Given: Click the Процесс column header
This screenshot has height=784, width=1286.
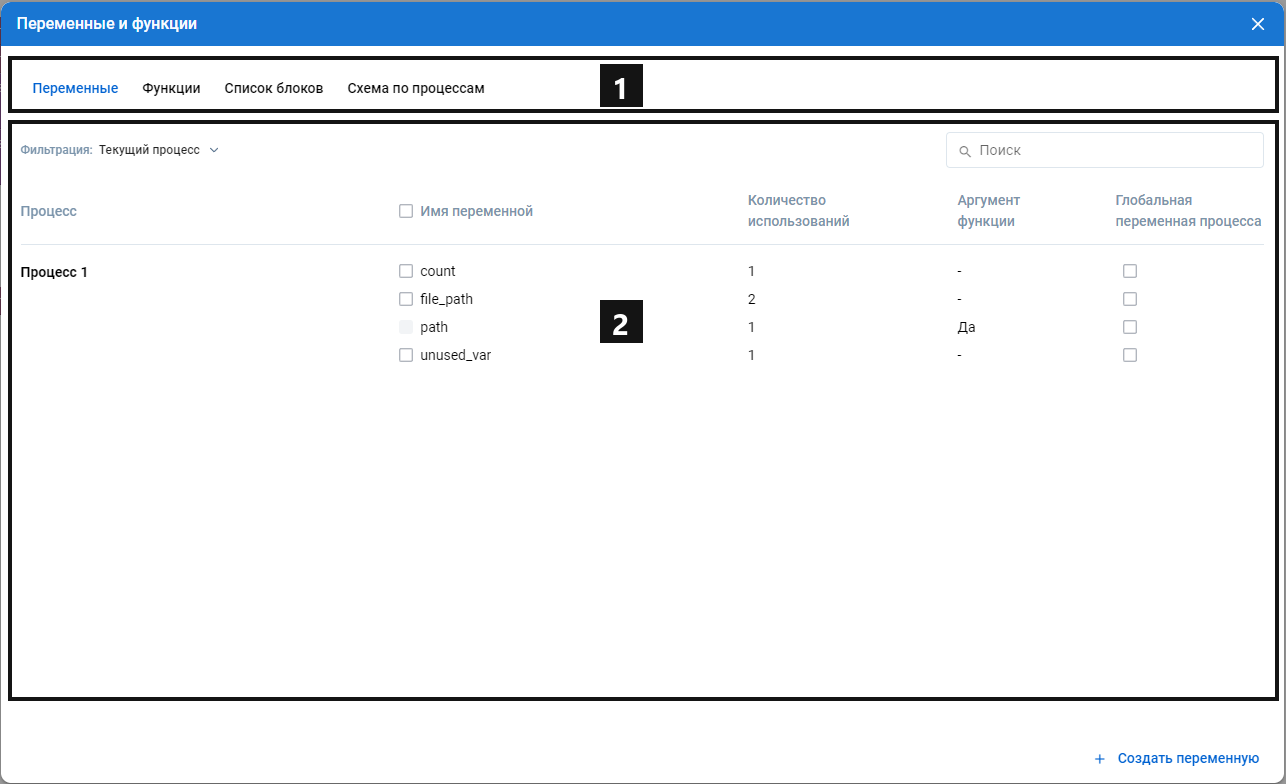Looking at the screenshot, I should coord(49,211).
